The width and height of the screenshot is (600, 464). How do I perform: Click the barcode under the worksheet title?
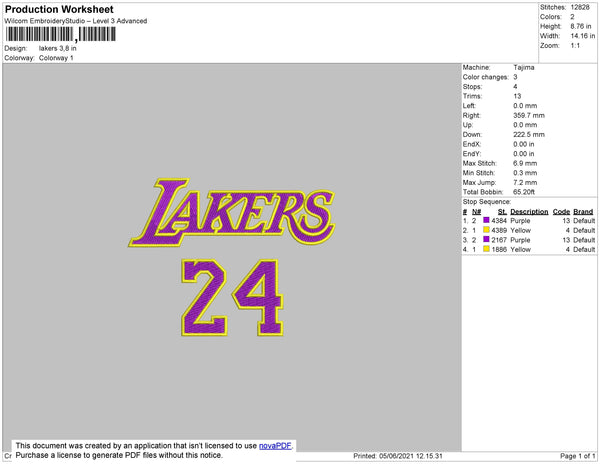(x=60, y=34)
